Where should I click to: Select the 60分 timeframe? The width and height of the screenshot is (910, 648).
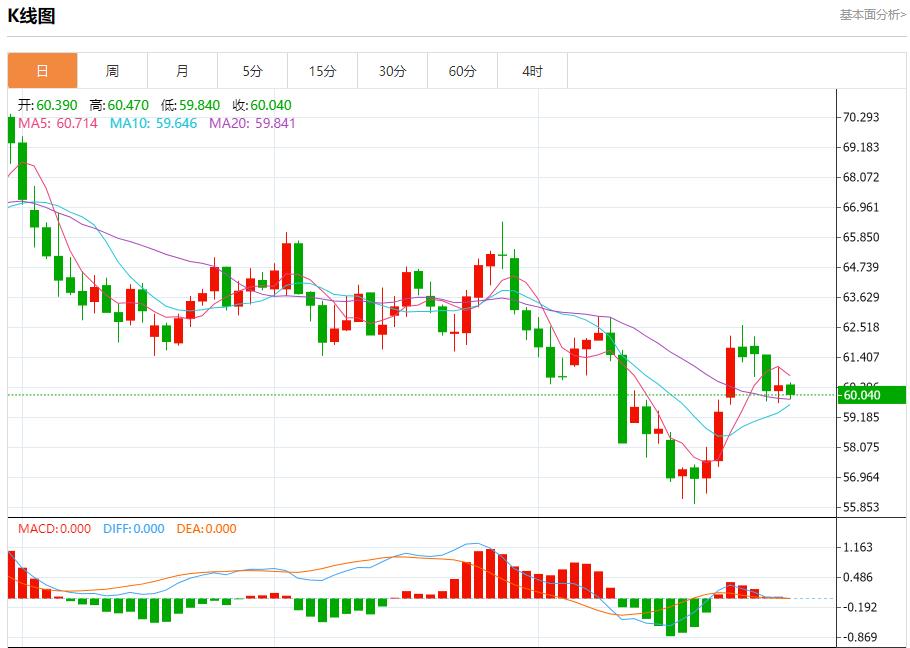click(462, 70)
